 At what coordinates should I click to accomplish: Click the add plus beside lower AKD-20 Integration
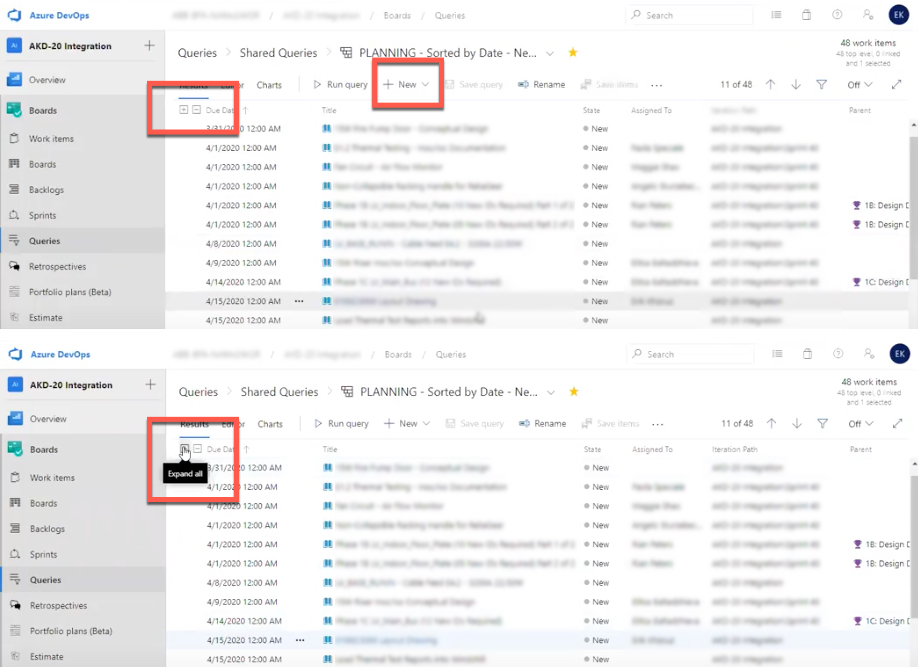pos(149,385)
